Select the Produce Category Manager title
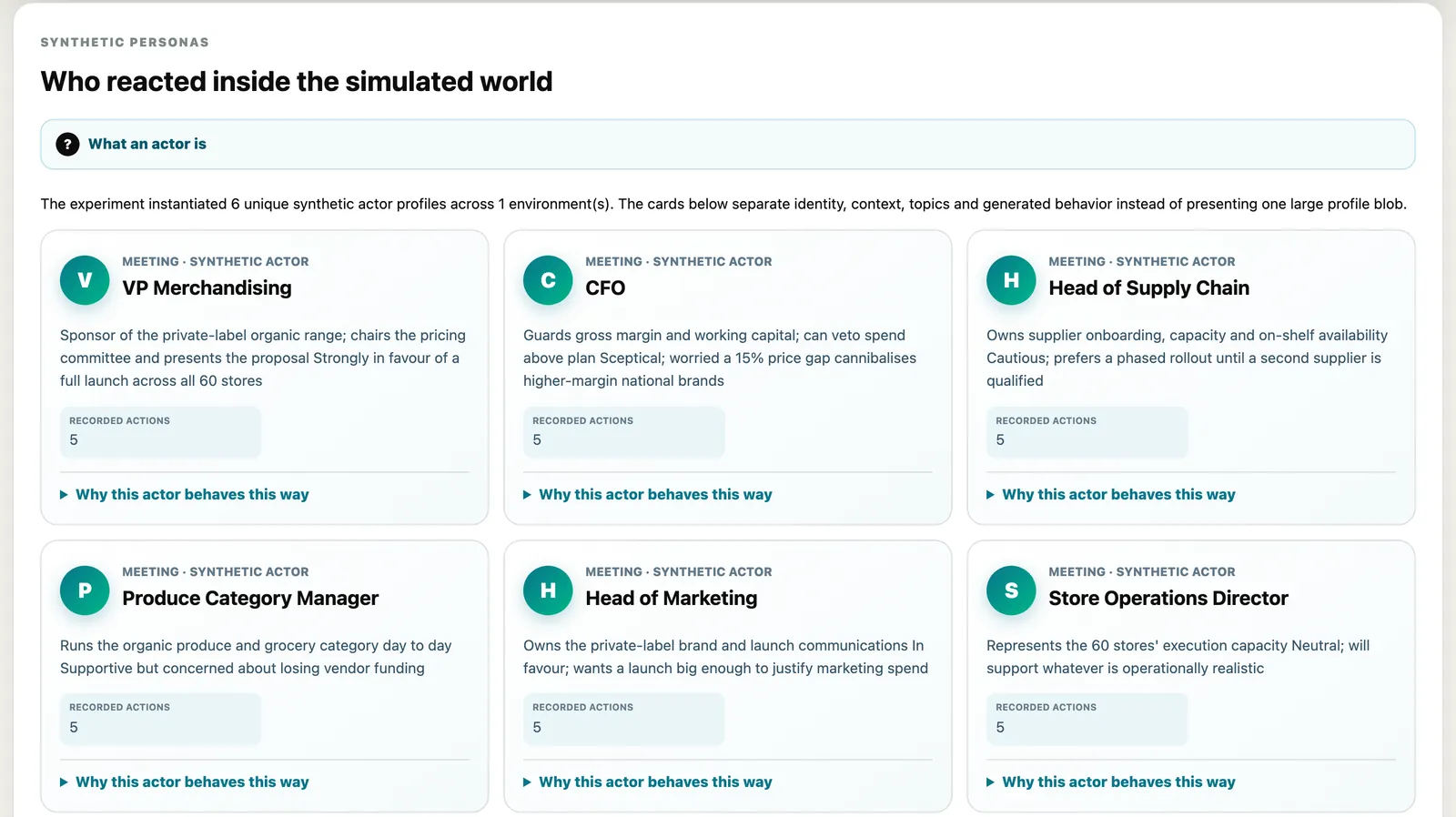 [x=250, y=599]
